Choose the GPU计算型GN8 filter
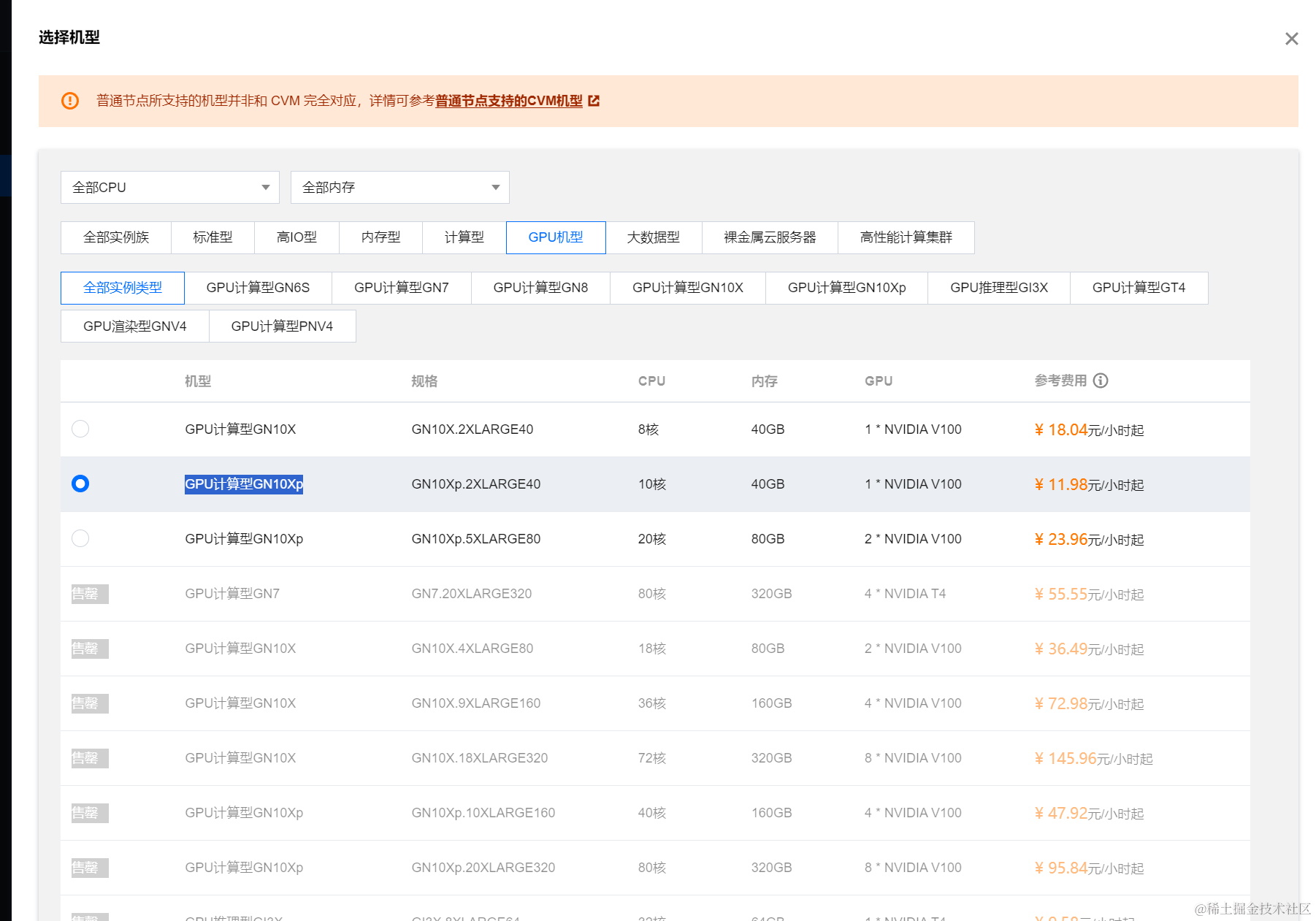The width and height of the screenshot is (1316, 921). point(540,288)
